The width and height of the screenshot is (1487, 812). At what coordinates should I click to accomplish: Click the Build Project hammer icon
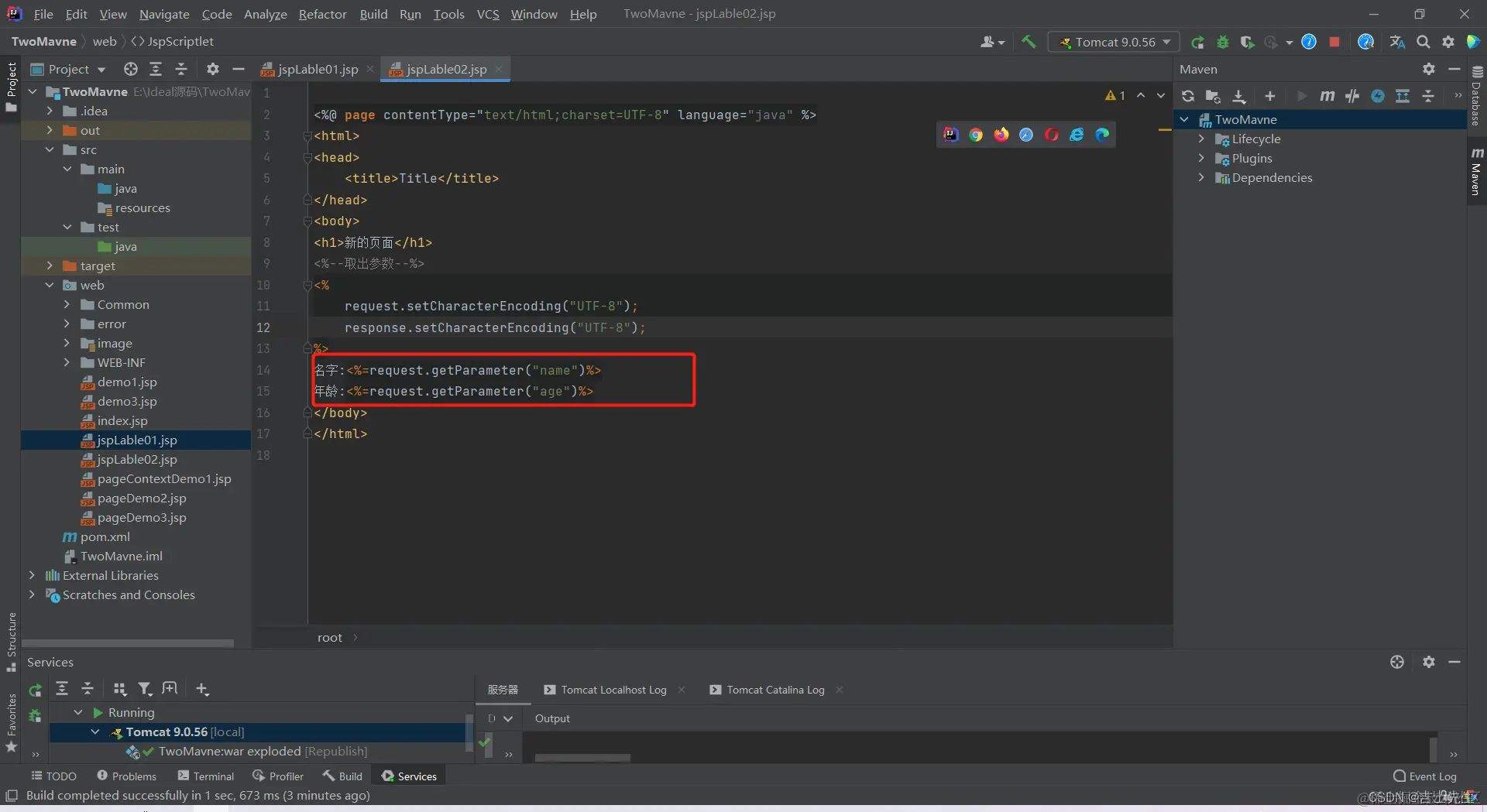[1029, 42]
